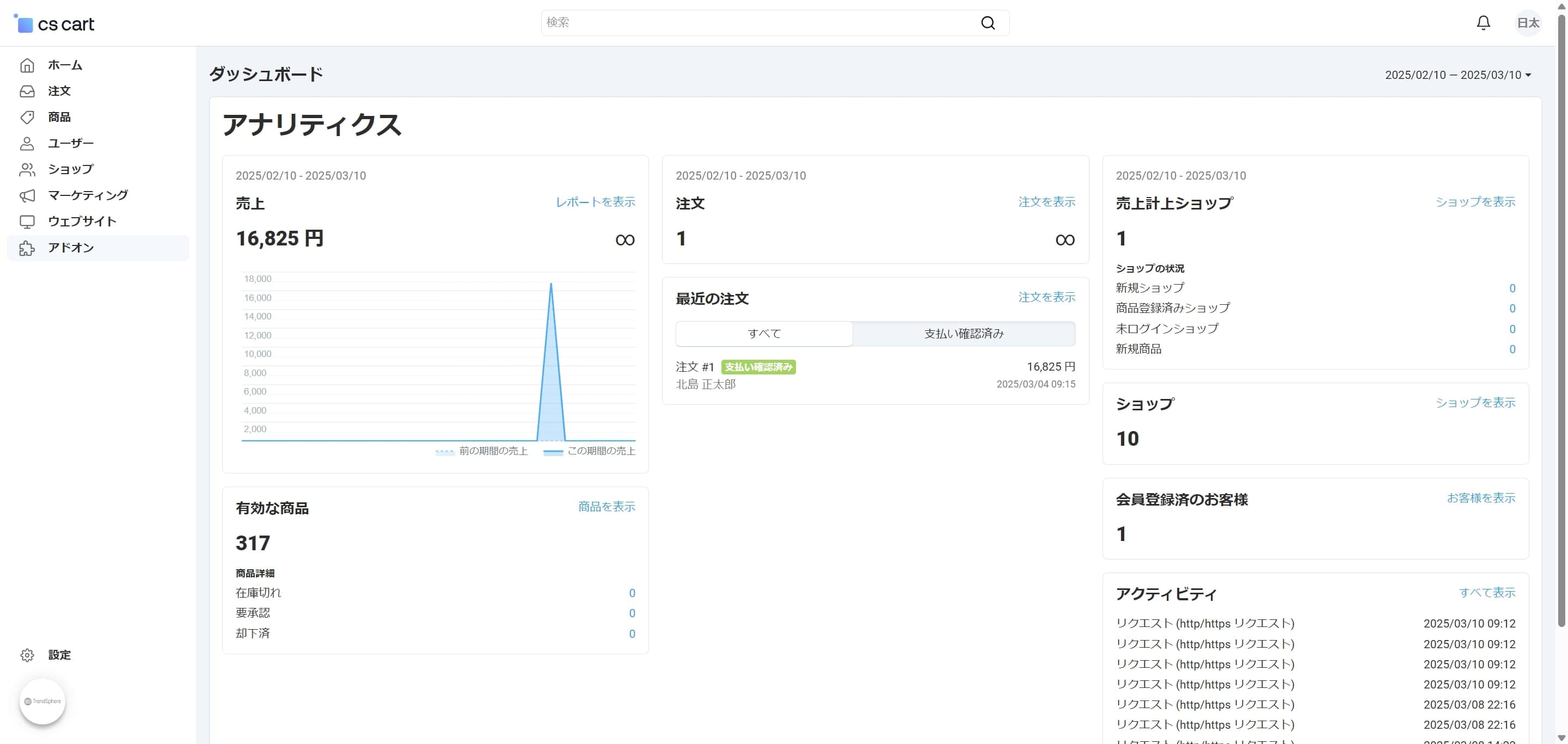Click レポートを表示 link
Image resolution: width=1568 pixels, height=744 pixels.
(x=595, y=202)
